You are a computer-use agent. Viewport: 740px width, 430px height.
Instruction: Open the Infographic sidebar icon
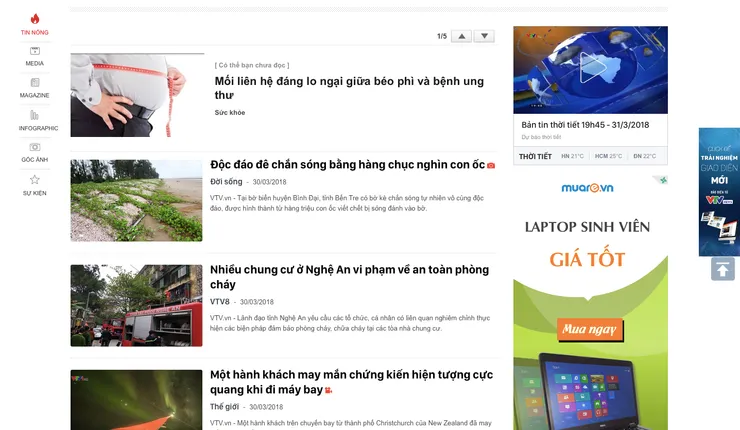coord(34,115)
